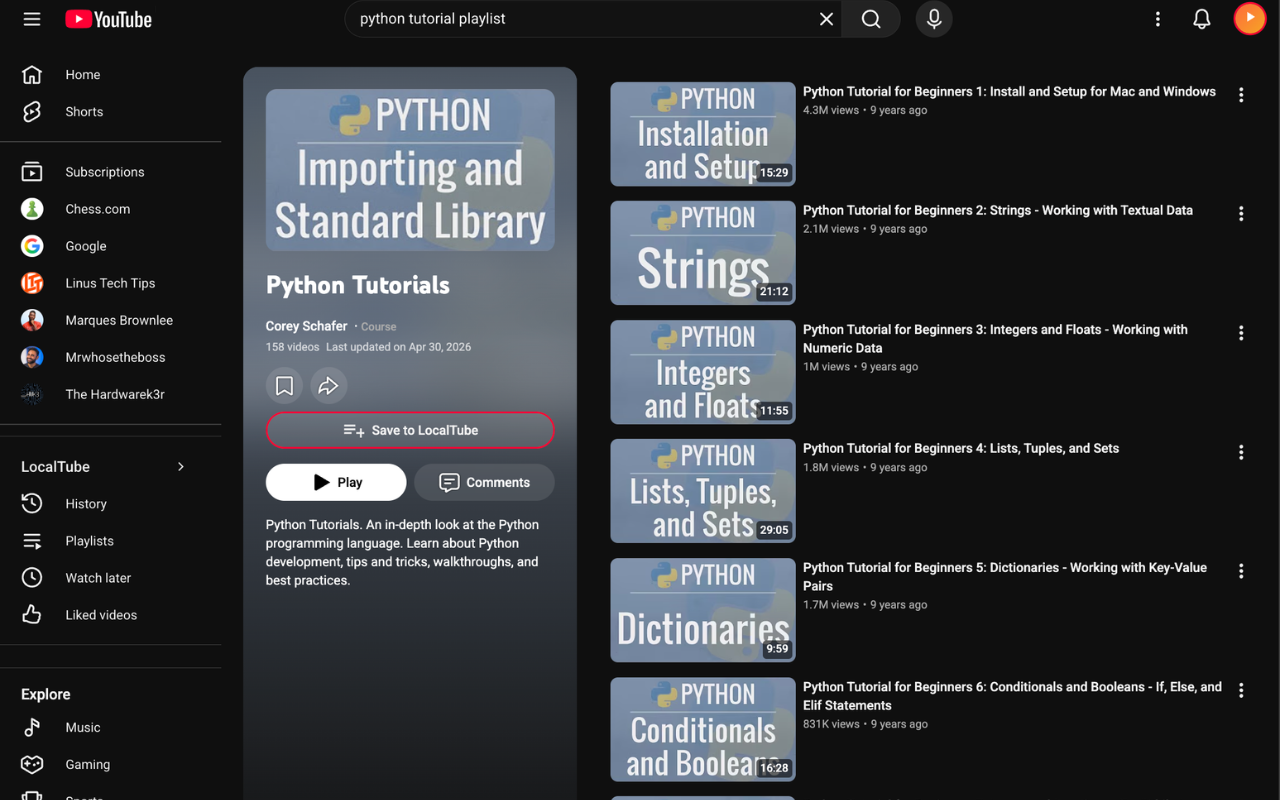
Task: Open the account avatar menu
Action: (x=1250, y=19)
